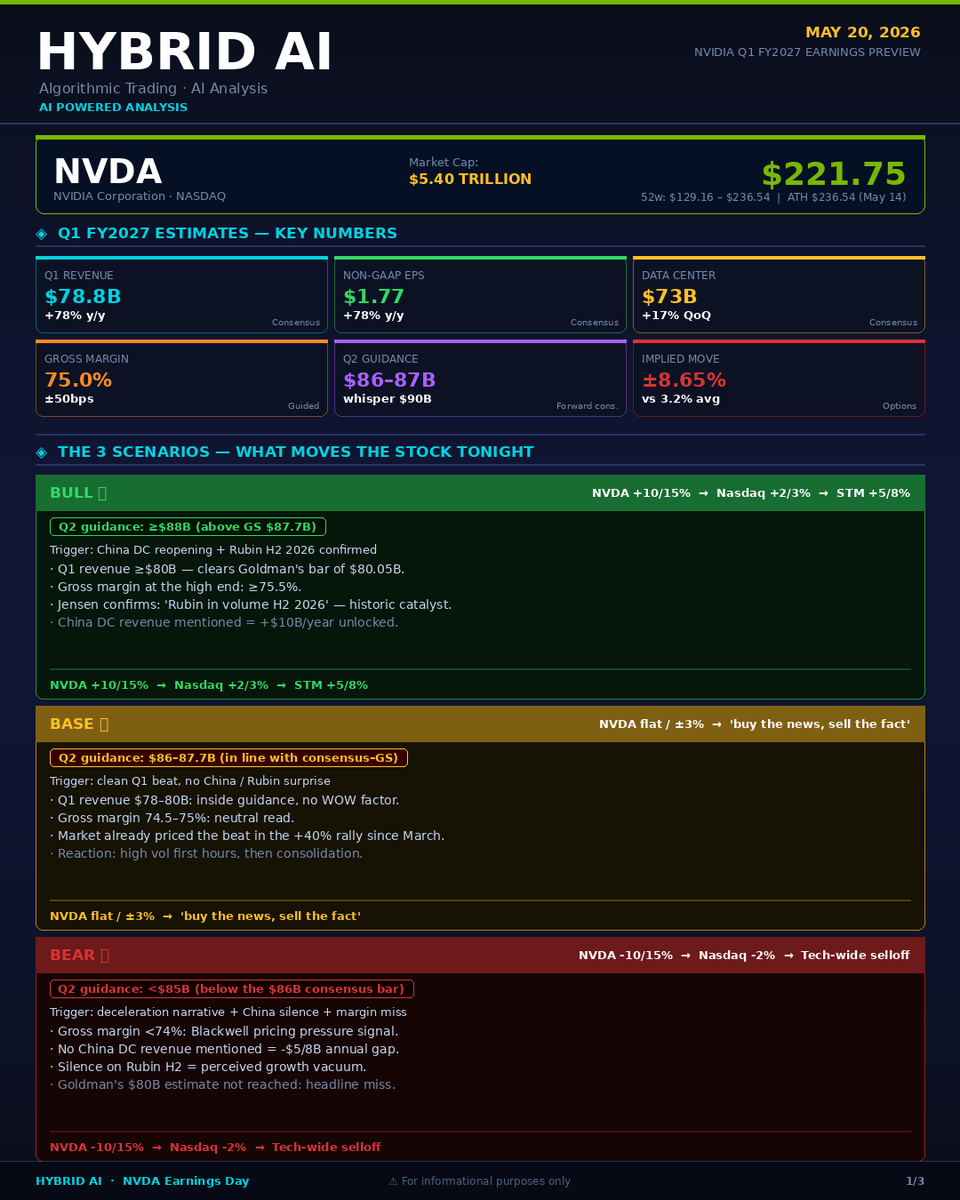Click the 'Q2 guidance: ≥$88B' green pill
The width and height of the screenshot is (960, 1200).
click(188, 527)
